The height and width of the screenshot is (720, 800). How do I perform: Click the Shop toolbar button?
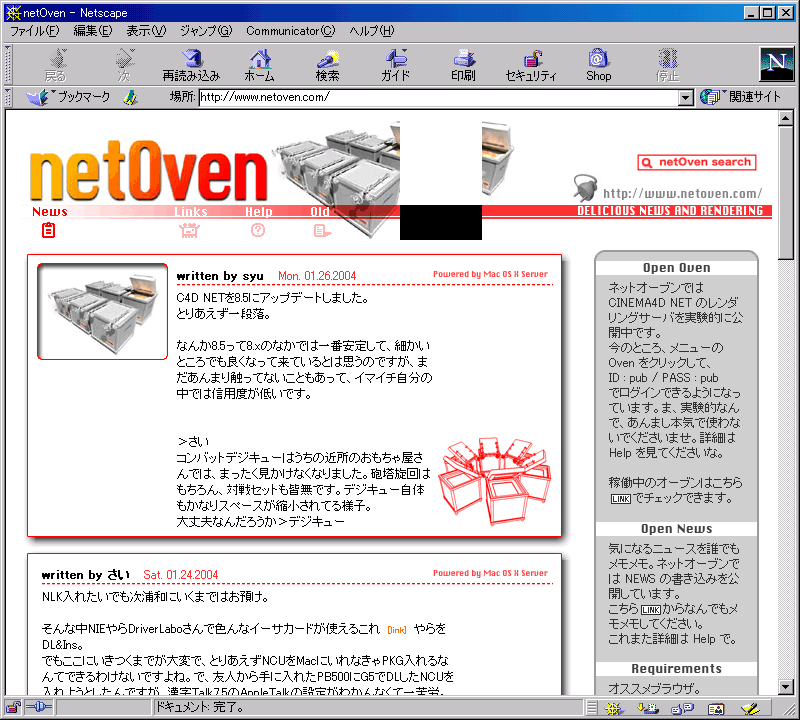[598, 65]
